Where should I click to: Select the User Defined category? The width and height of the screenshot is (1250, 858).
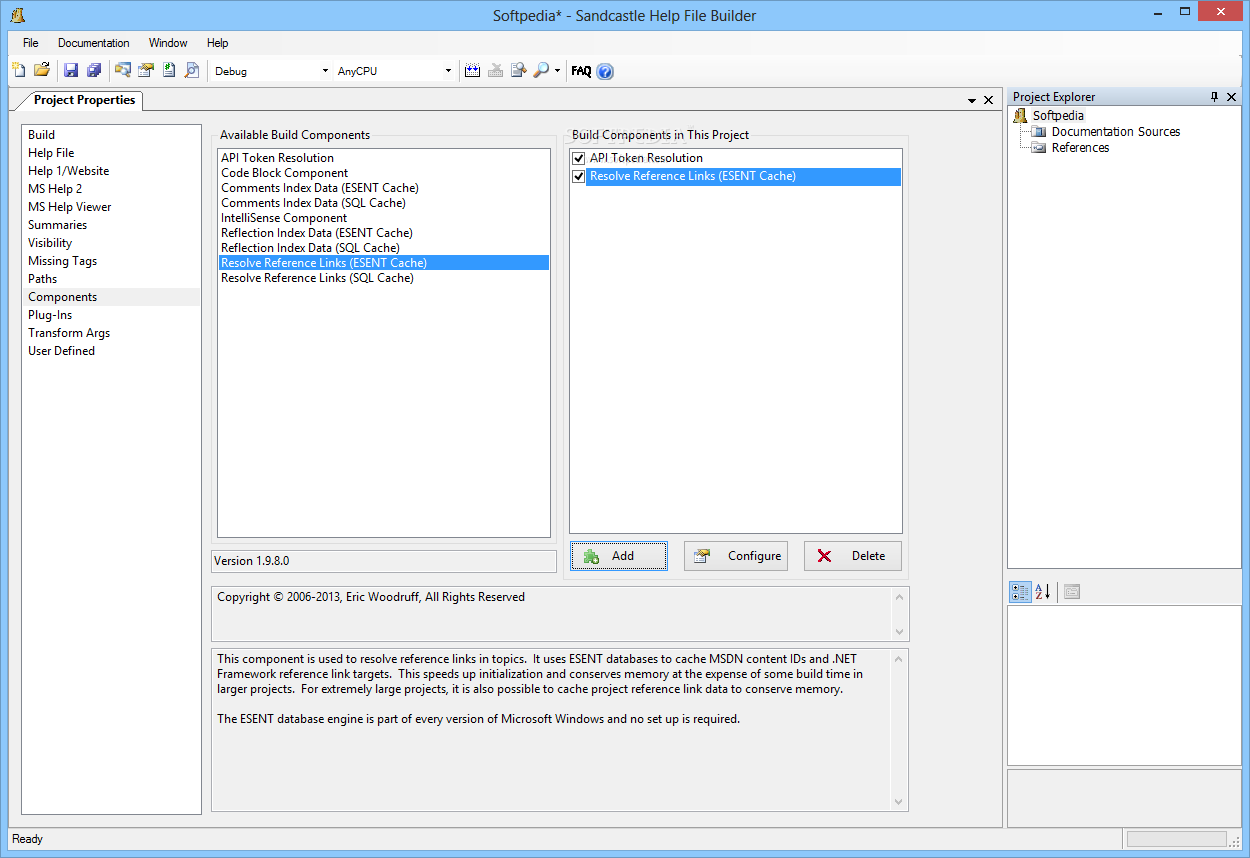(x=111, y=351)
